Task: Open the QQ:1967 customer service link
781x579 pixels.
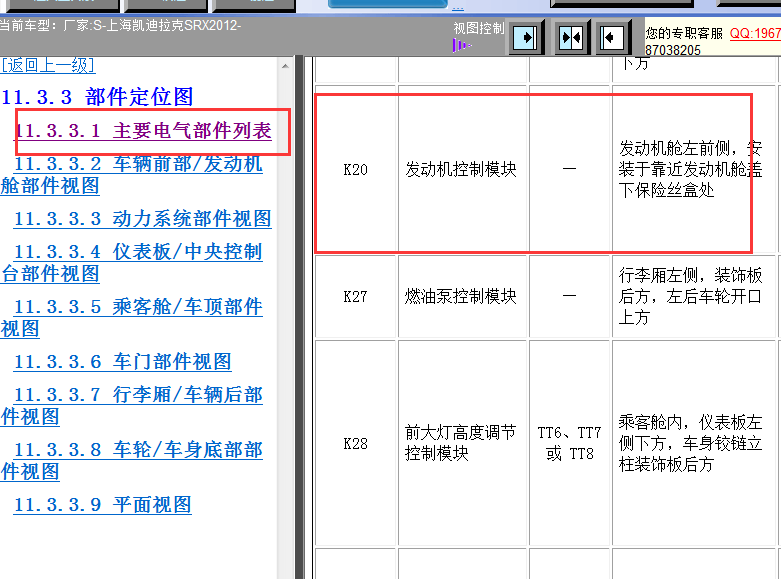Action: [755, 33]
